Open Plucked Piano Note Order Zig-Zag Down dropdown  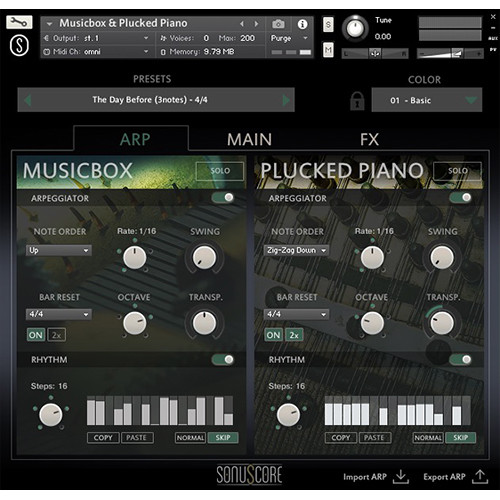(296, 250)
